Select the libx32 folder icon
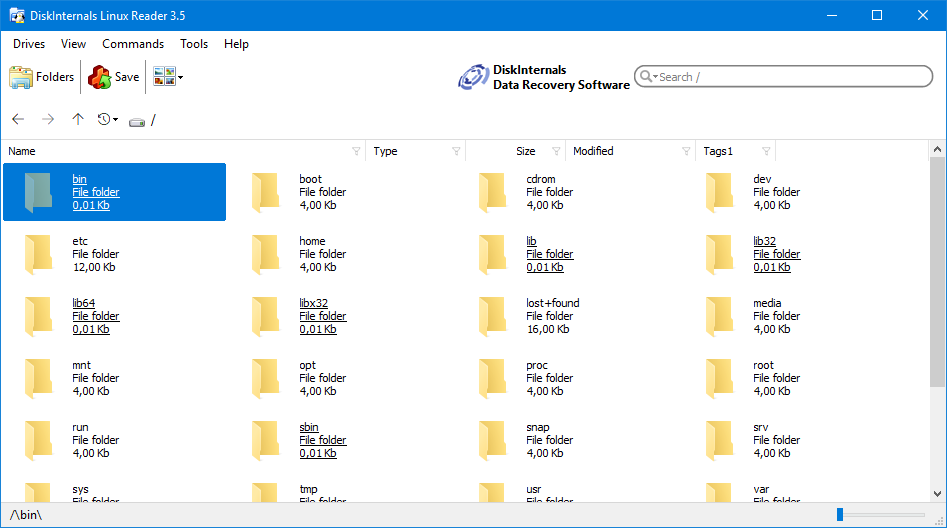The width and height of the screenshot is (947, 528). 265,317
